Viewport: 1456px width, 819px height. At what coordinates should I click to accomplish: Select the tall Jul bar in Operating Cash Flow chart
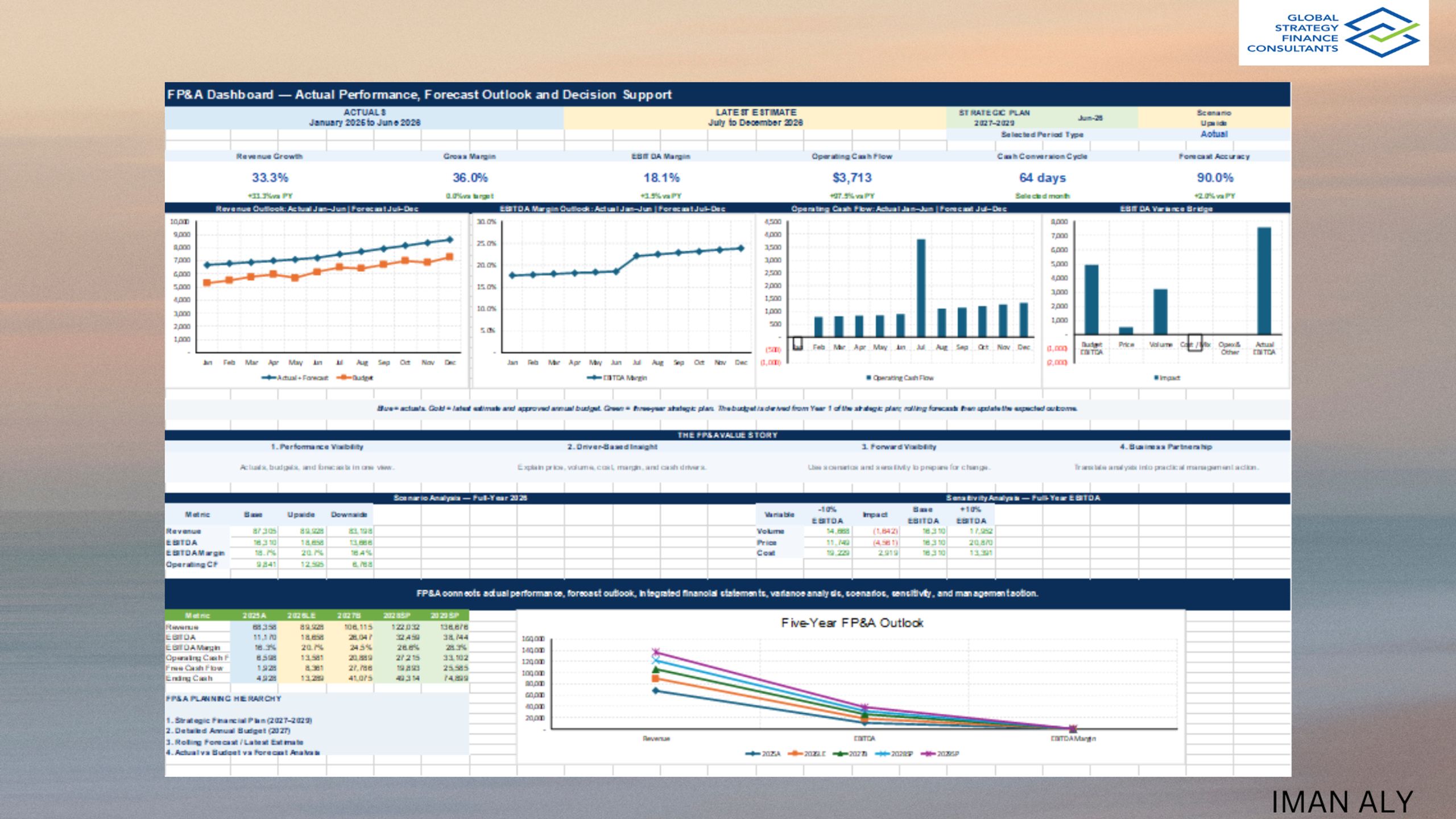pyautogui.click(x=921, y=288)
